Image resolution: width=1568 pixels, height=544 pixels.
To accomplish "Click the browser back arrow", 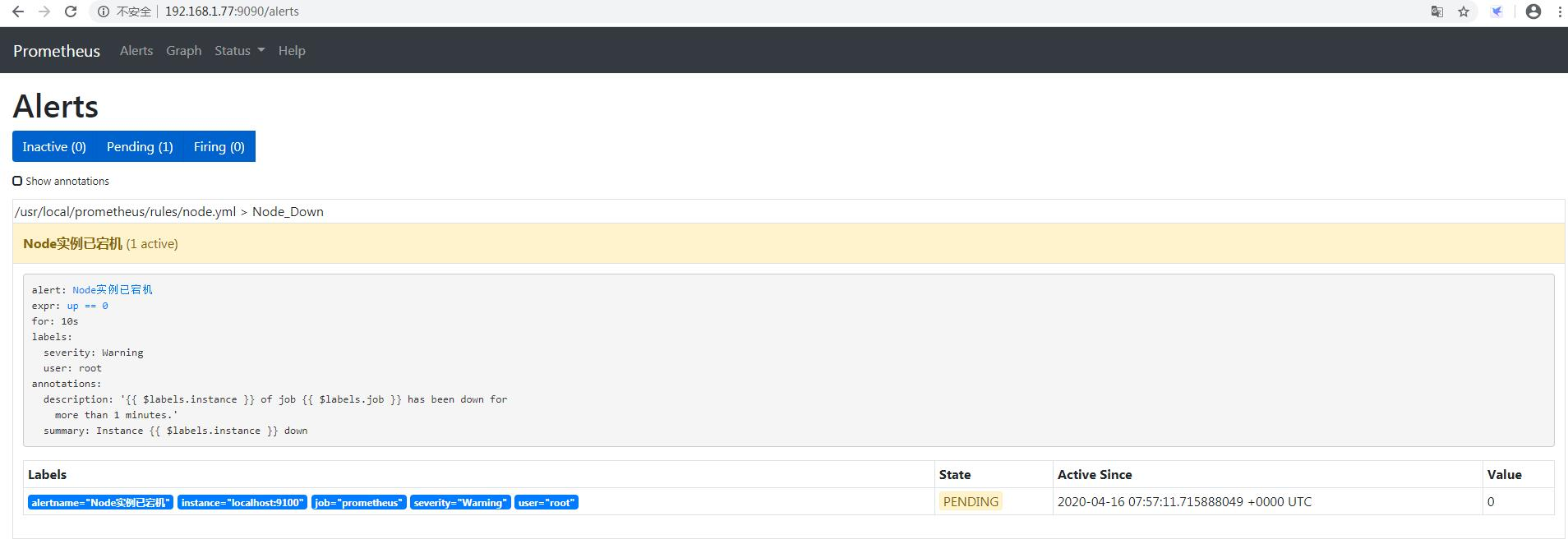I will tap(17, 12).
